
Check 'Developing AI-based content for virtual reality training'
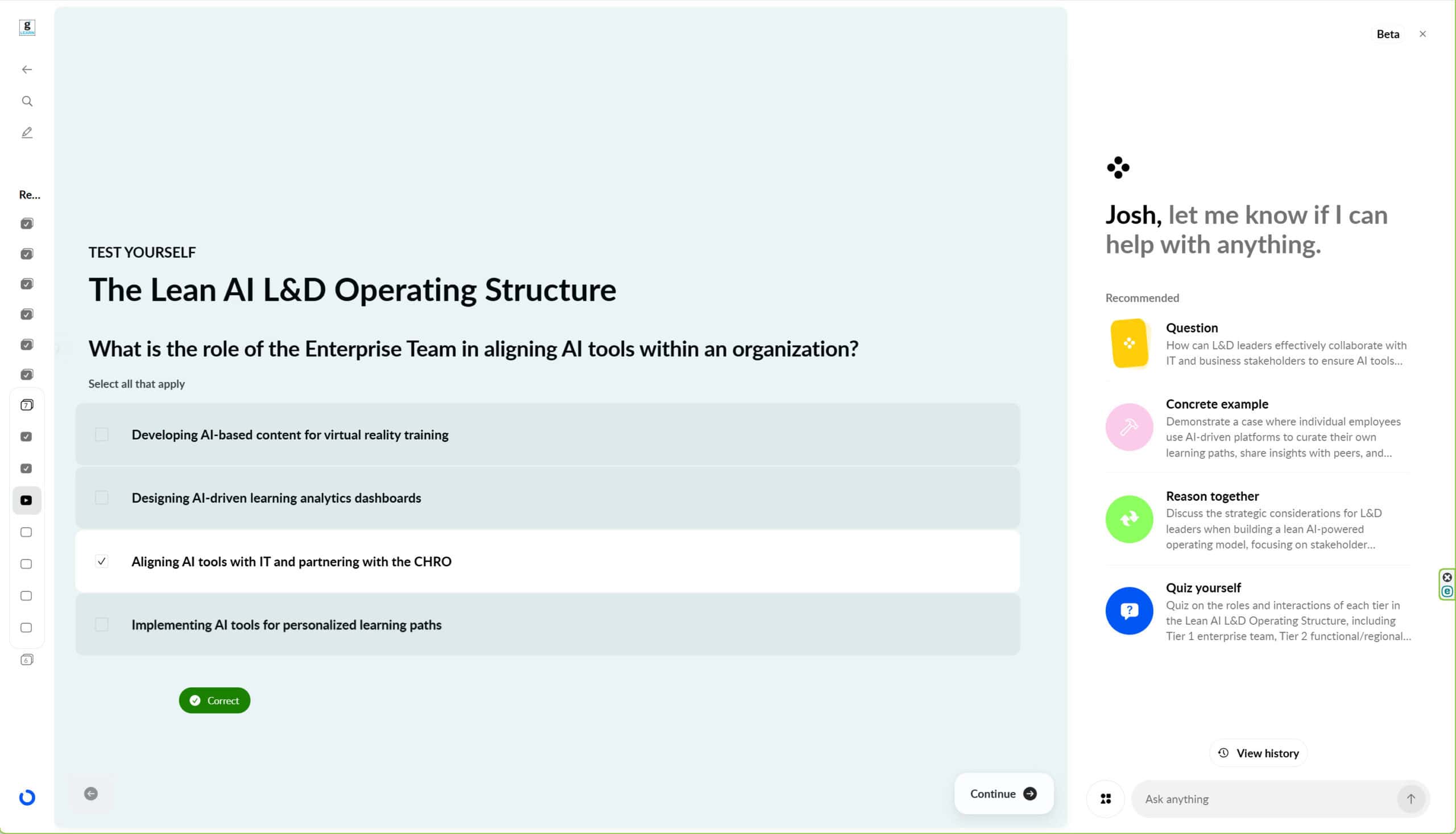click(101, 435)
